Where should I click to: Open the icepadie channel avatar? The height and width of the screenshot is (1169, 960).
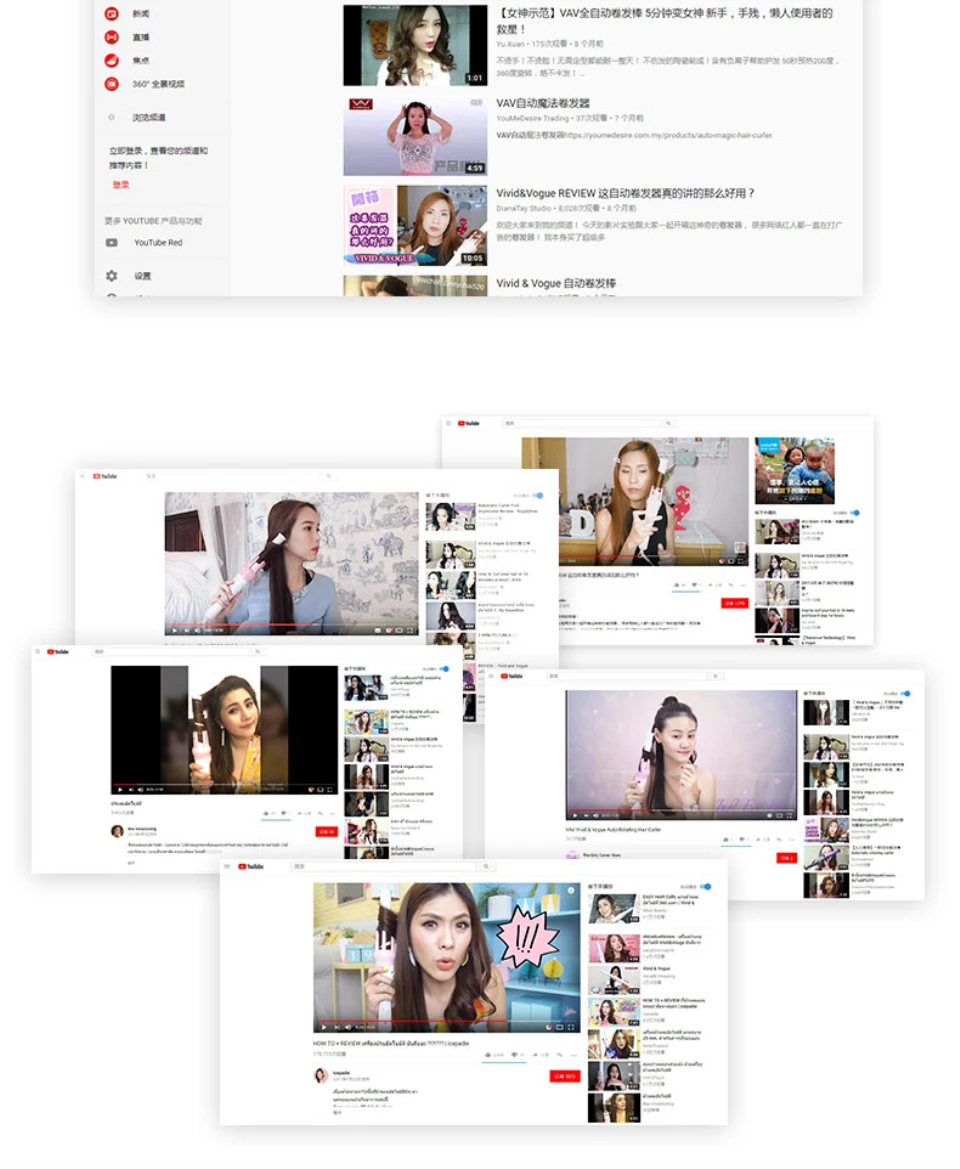point(321,1075)
